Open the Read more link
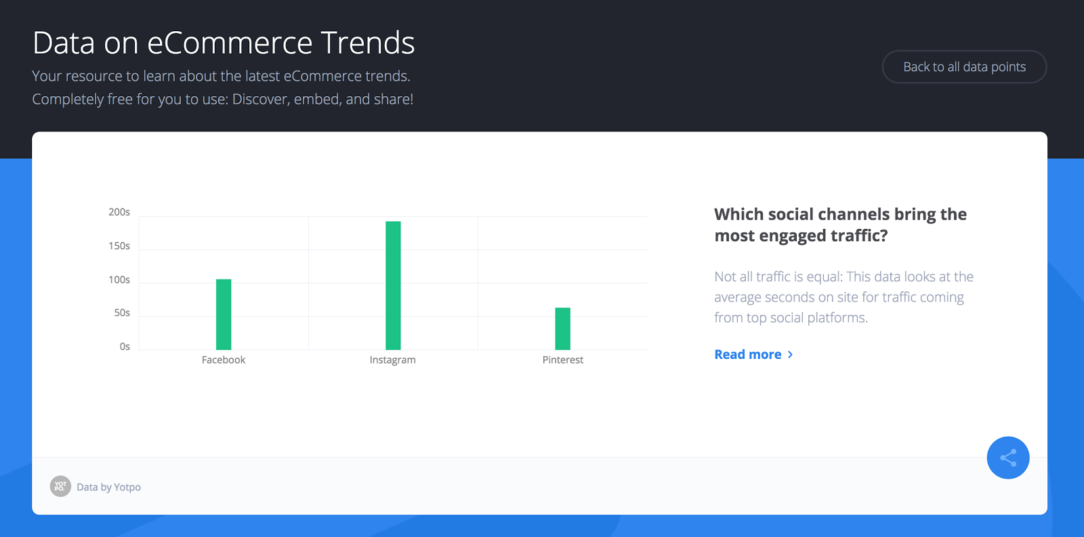Screen dimensions: 1084x537 click(754, 355)
